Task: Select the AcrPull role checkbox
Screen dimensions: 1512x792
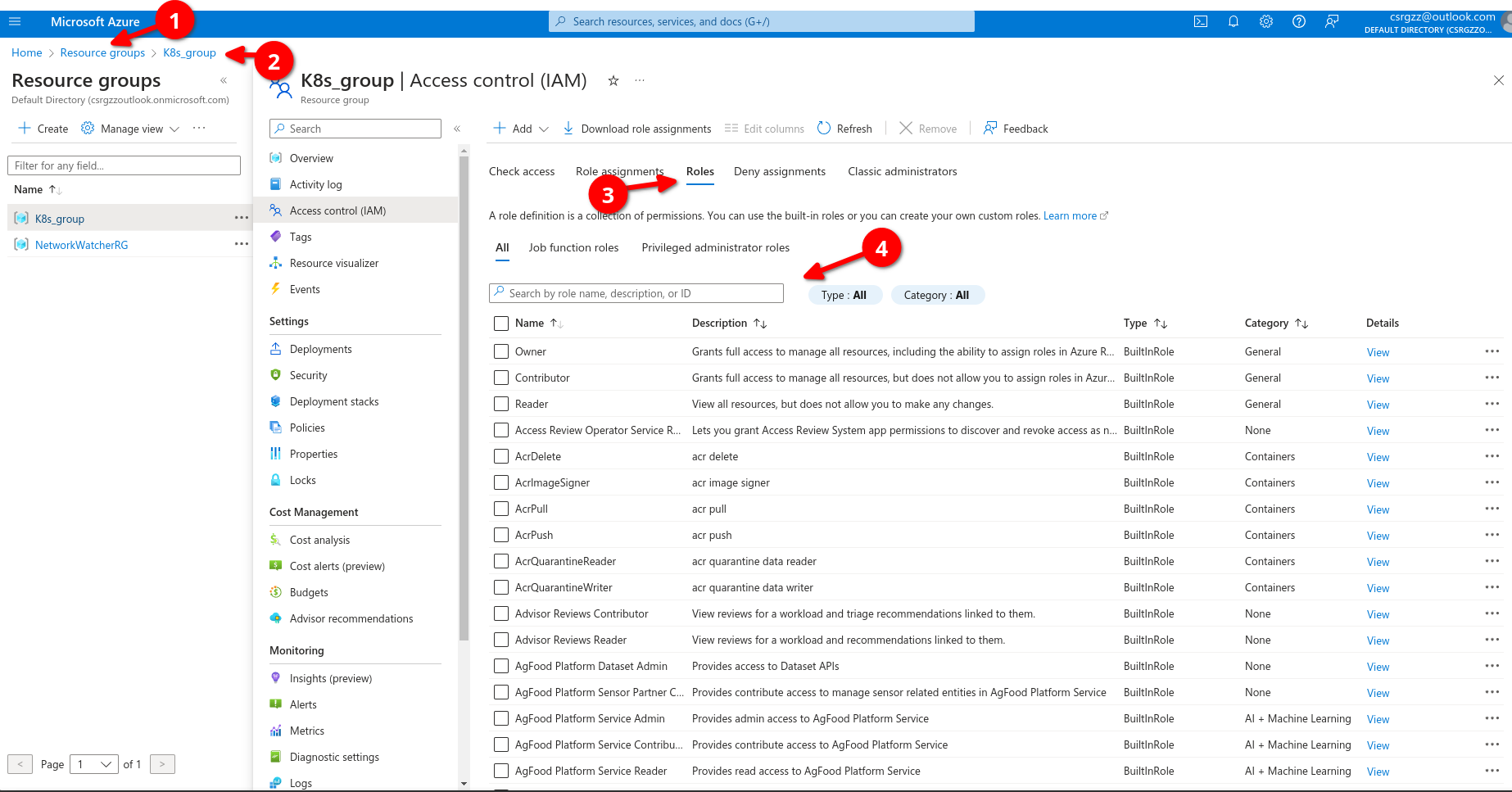Action: point(501,509)
